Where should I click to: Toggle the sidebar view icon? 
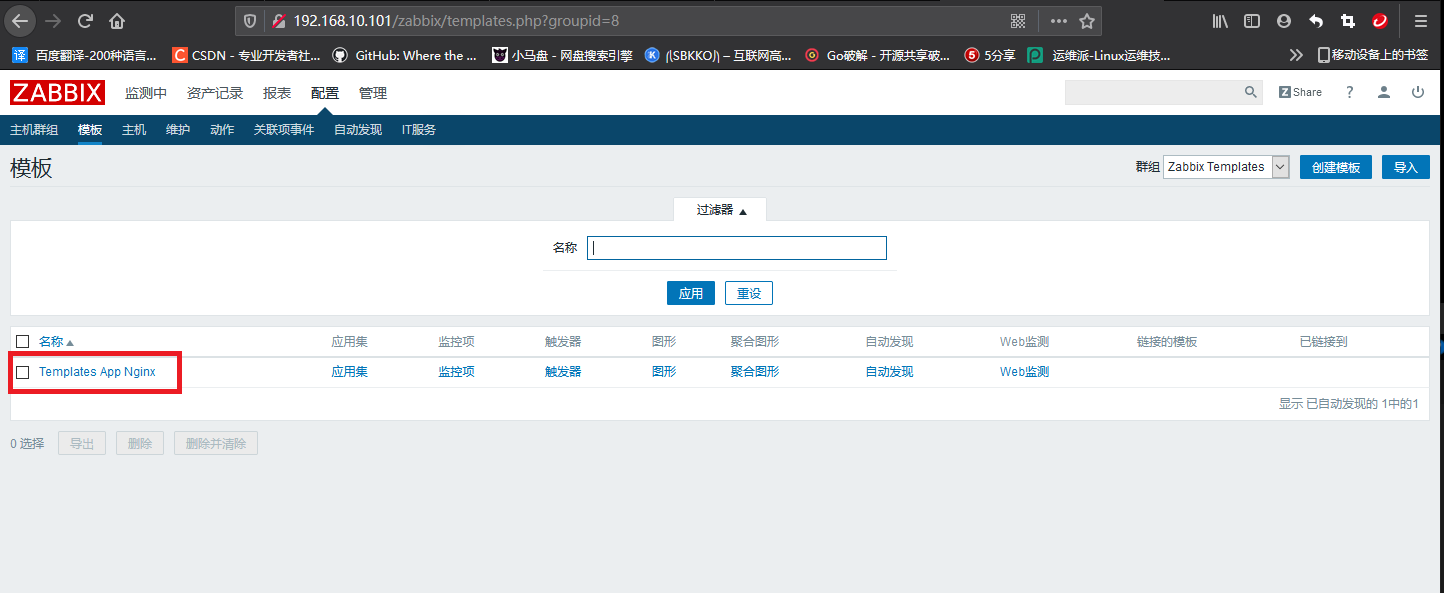pos(1252,20)
